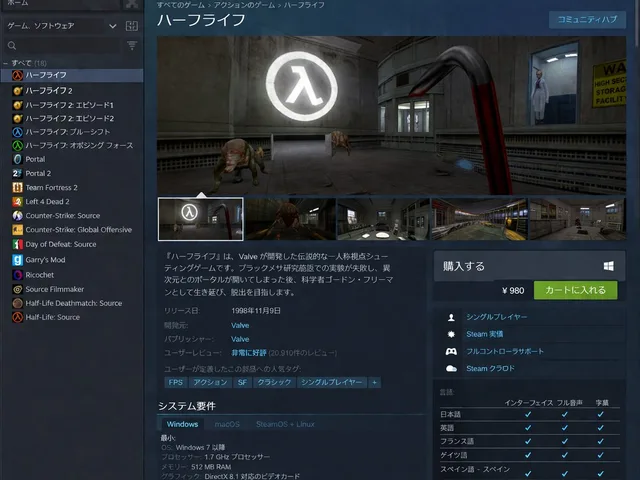Go to アクションのゲーム breadcrumb
The image size is (640, 480).
coord(244,5)
